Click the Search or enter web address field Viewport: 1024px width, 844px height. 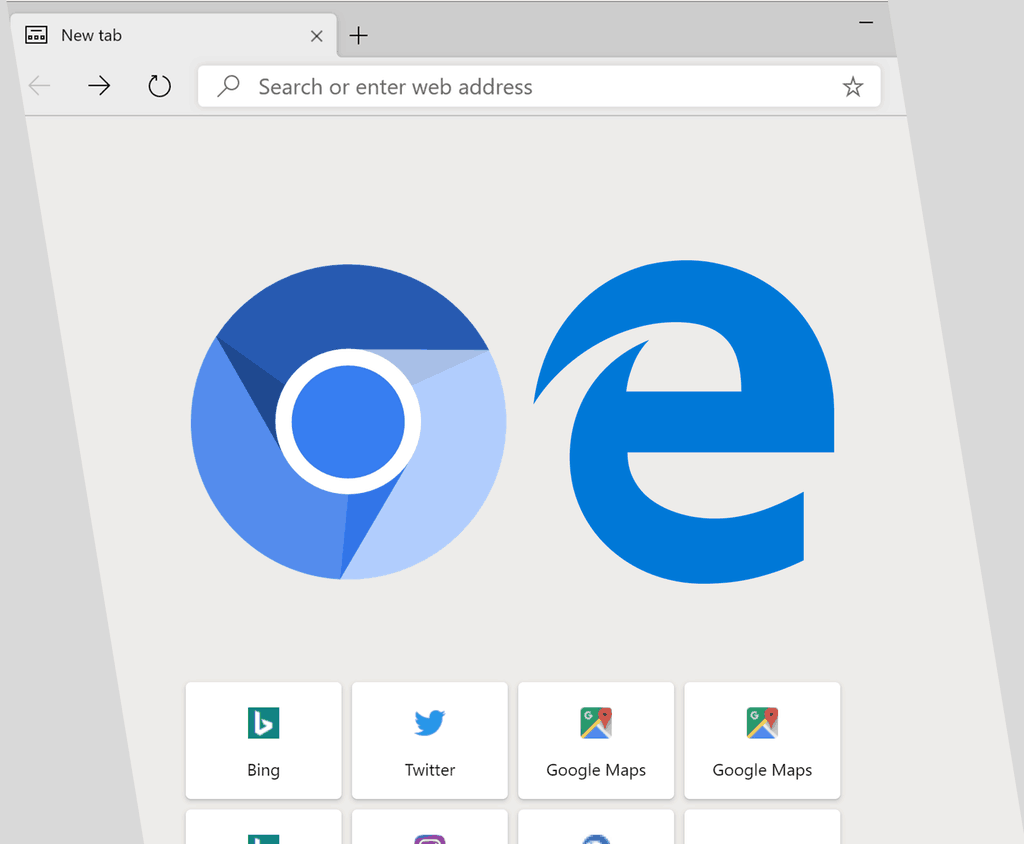point(539,86)
